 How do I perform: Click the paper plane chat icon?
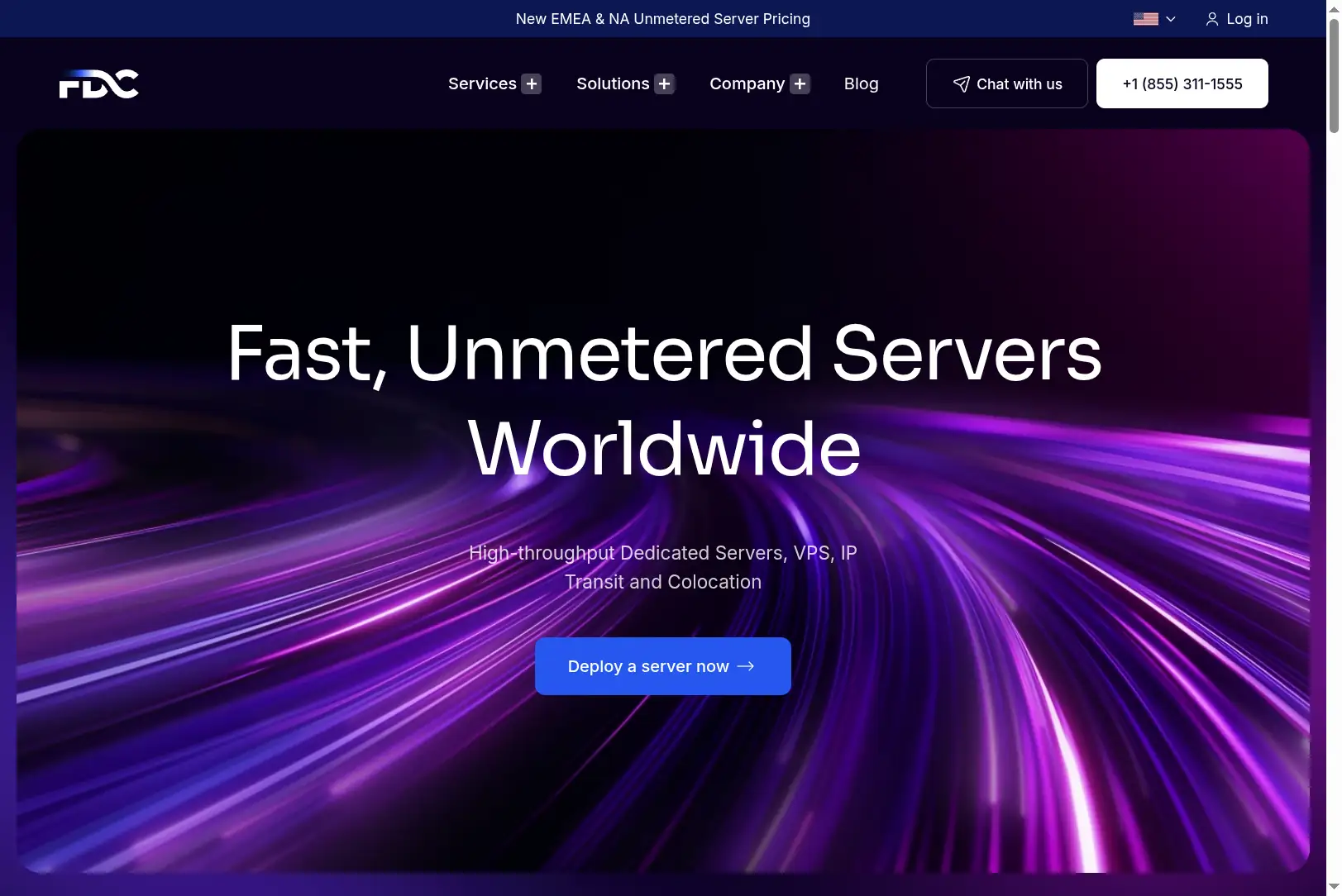click(961, 83)
